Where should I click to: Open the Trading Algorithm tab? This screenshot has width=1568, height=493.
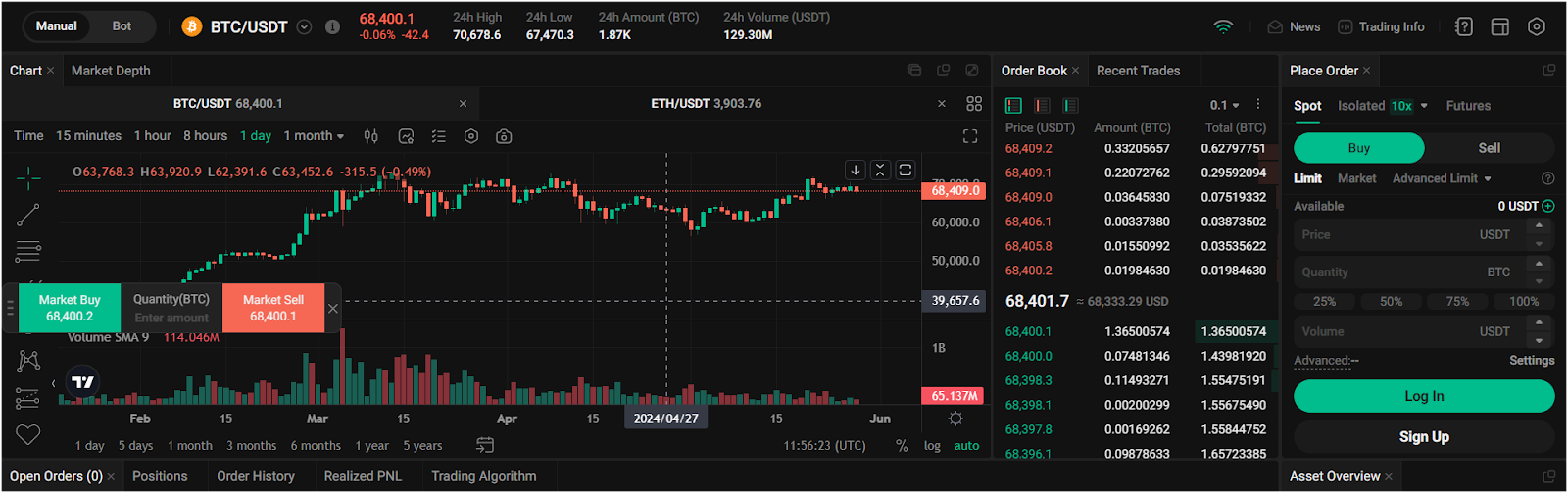click(x=484, y=476)
